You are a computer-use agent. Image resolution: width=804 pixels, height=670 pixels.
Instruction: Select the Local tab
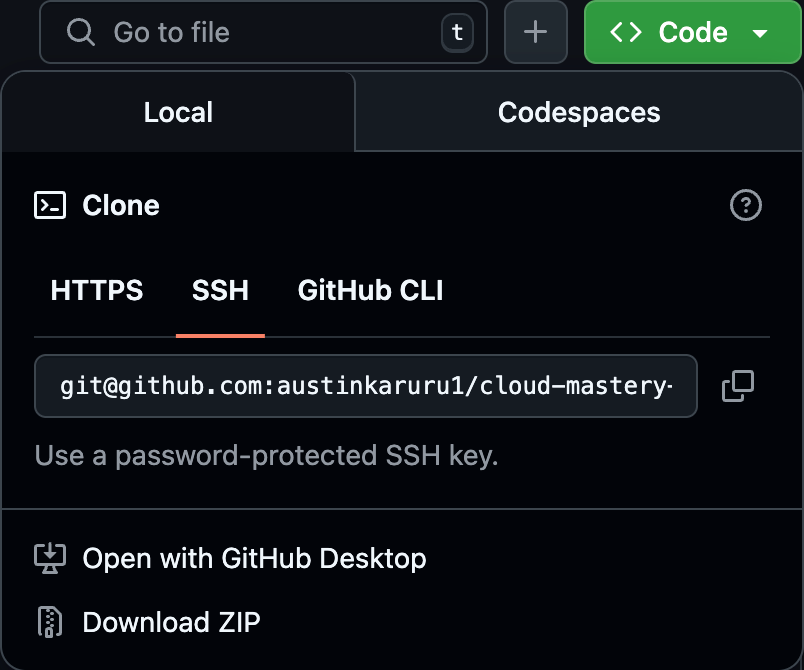click(178, 112)
